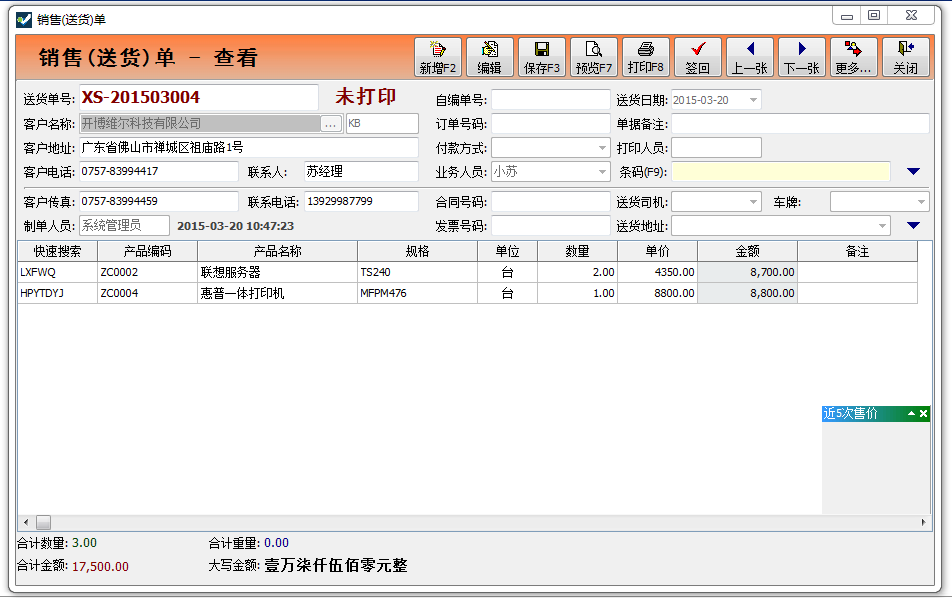Close the 近5次售价 panel
Screen dimensions: 952x598
pyautogui.click(x=924, y=414)
